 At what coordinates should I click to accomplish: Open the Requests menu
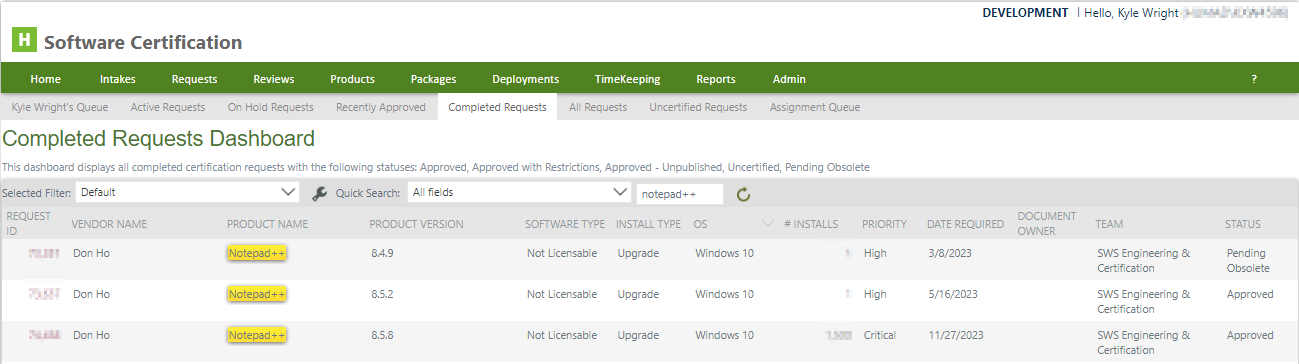pos(194,79)
